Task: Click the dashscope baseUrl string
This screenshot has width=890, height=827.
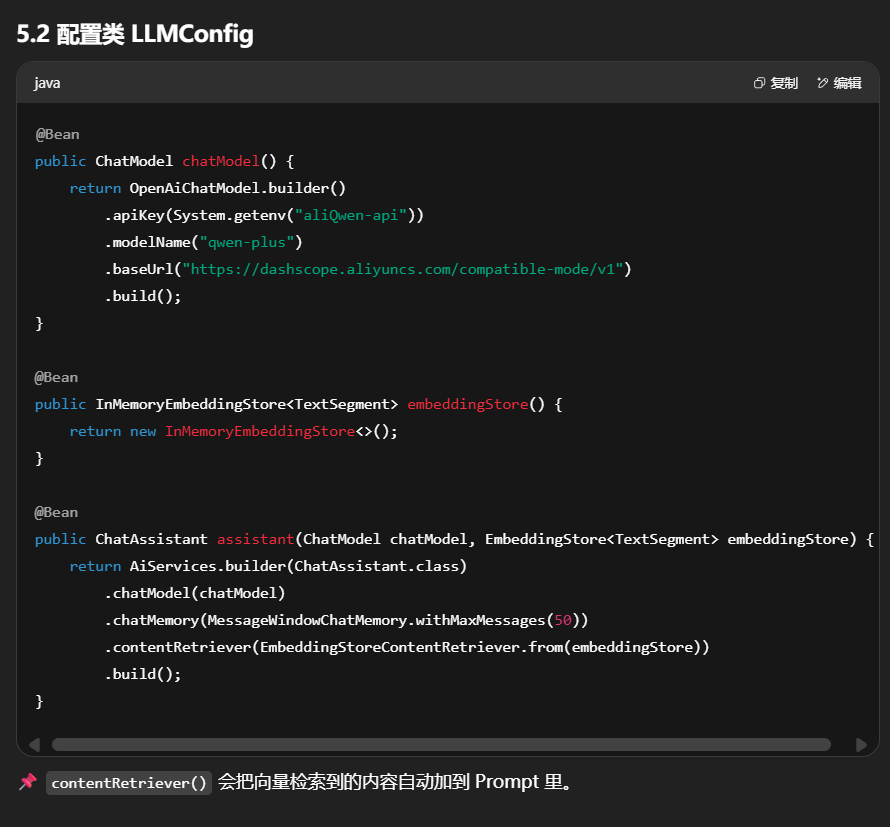Action: [x=406, y=269]
